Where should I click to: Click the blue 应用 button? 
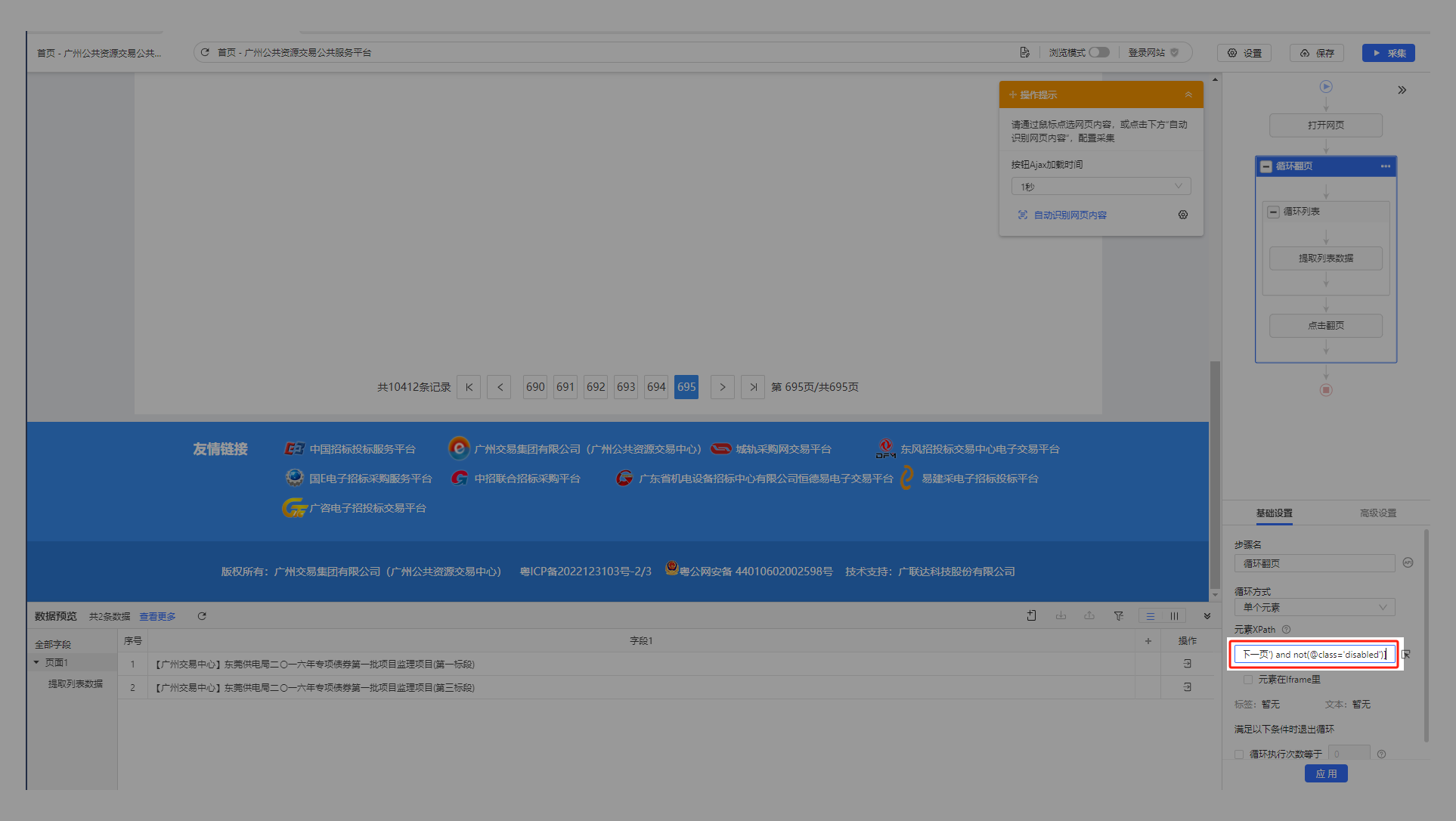point(1326,773)
